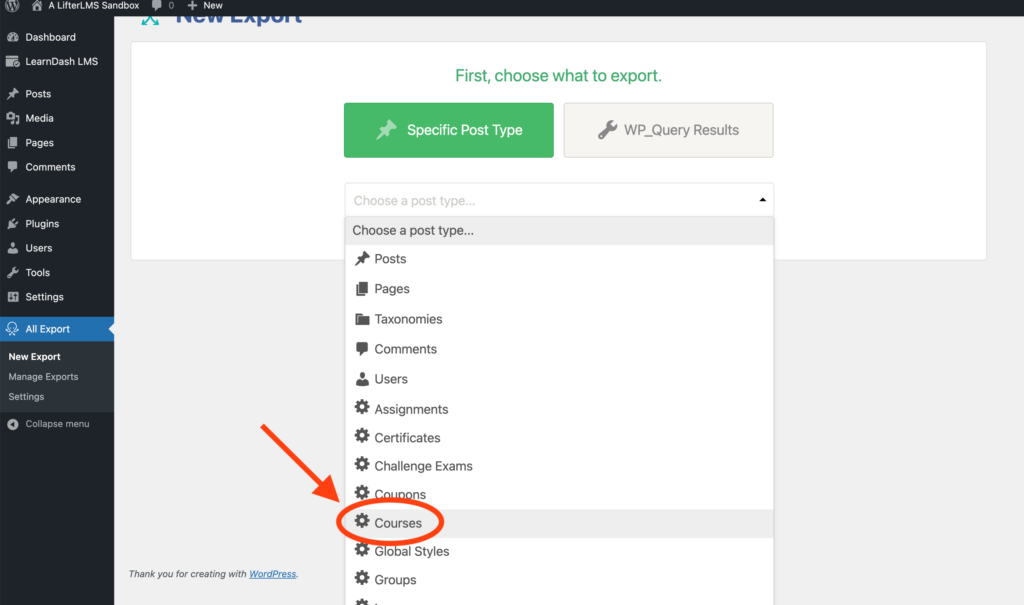Open the site home icon in admin bar

pyautogui.click(x=37, y=5)
